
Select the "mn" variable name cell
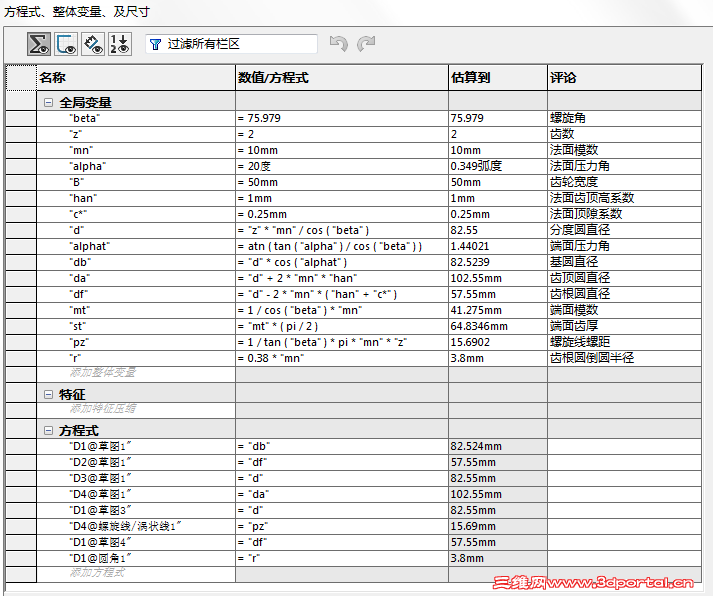point(136,150)
